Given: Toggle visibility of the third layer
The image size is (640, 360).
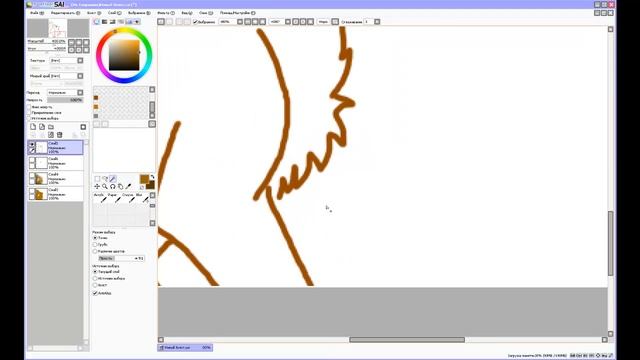Looking at the screenshot, I should coord(32,175).
